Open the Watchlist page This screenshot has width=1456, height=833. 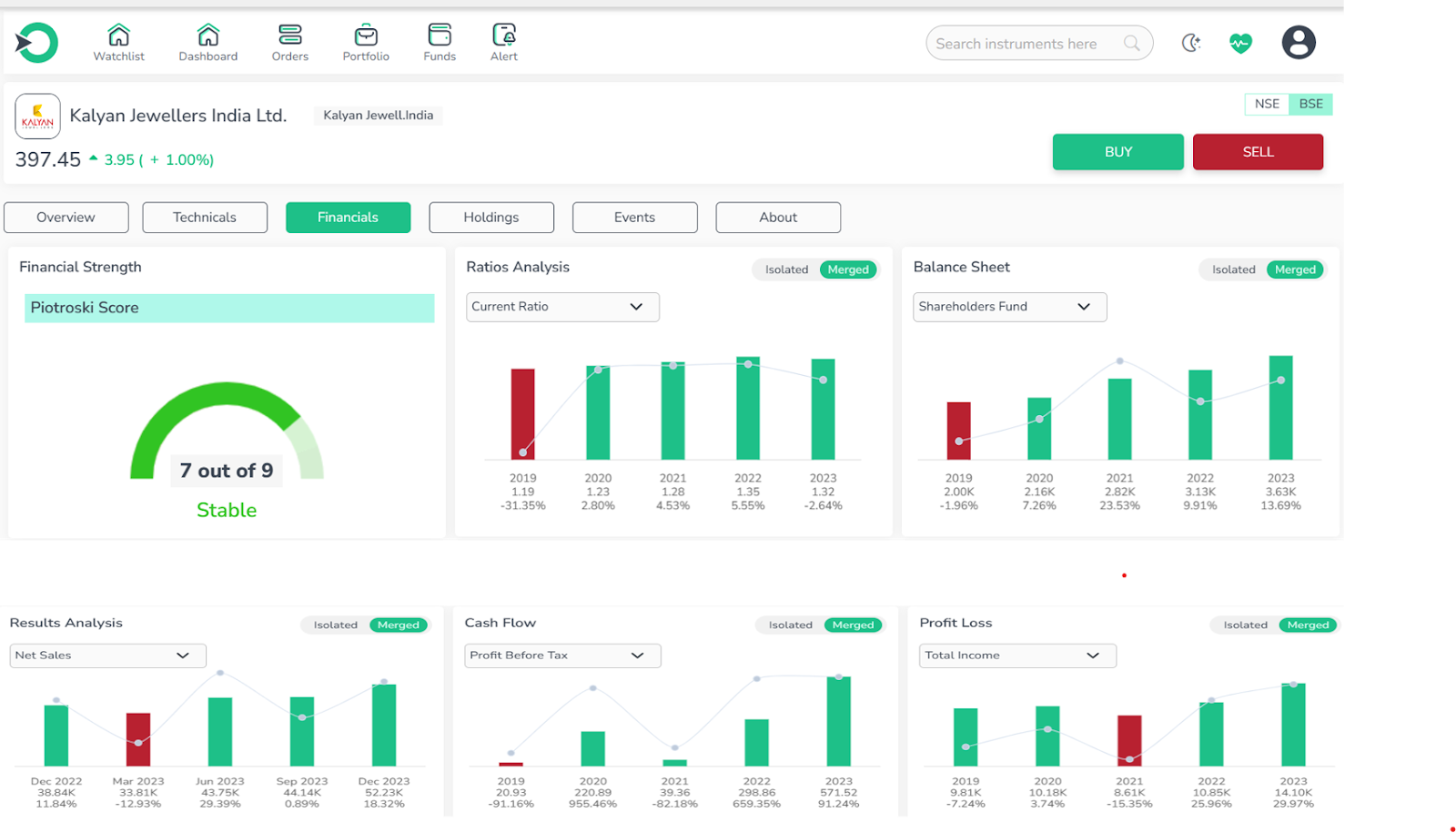[x=118, y=43]
